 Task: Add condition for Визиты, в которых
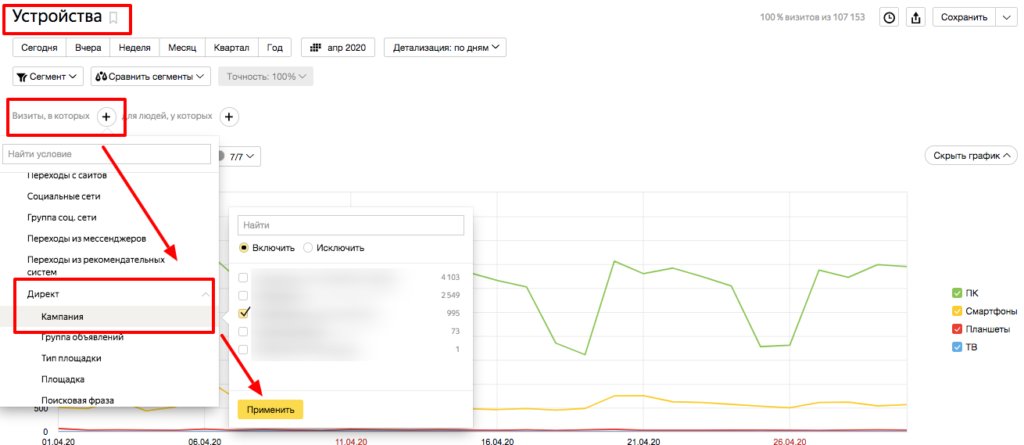pos(106,116)
